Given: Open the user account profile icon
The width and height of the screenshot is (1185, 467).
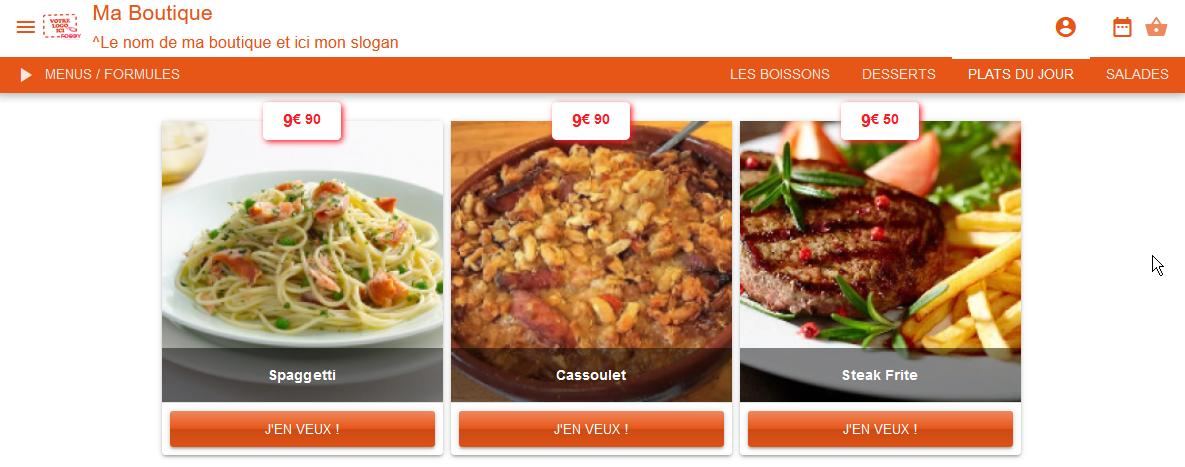Looking at the screenshot, I should point(1066,27).
